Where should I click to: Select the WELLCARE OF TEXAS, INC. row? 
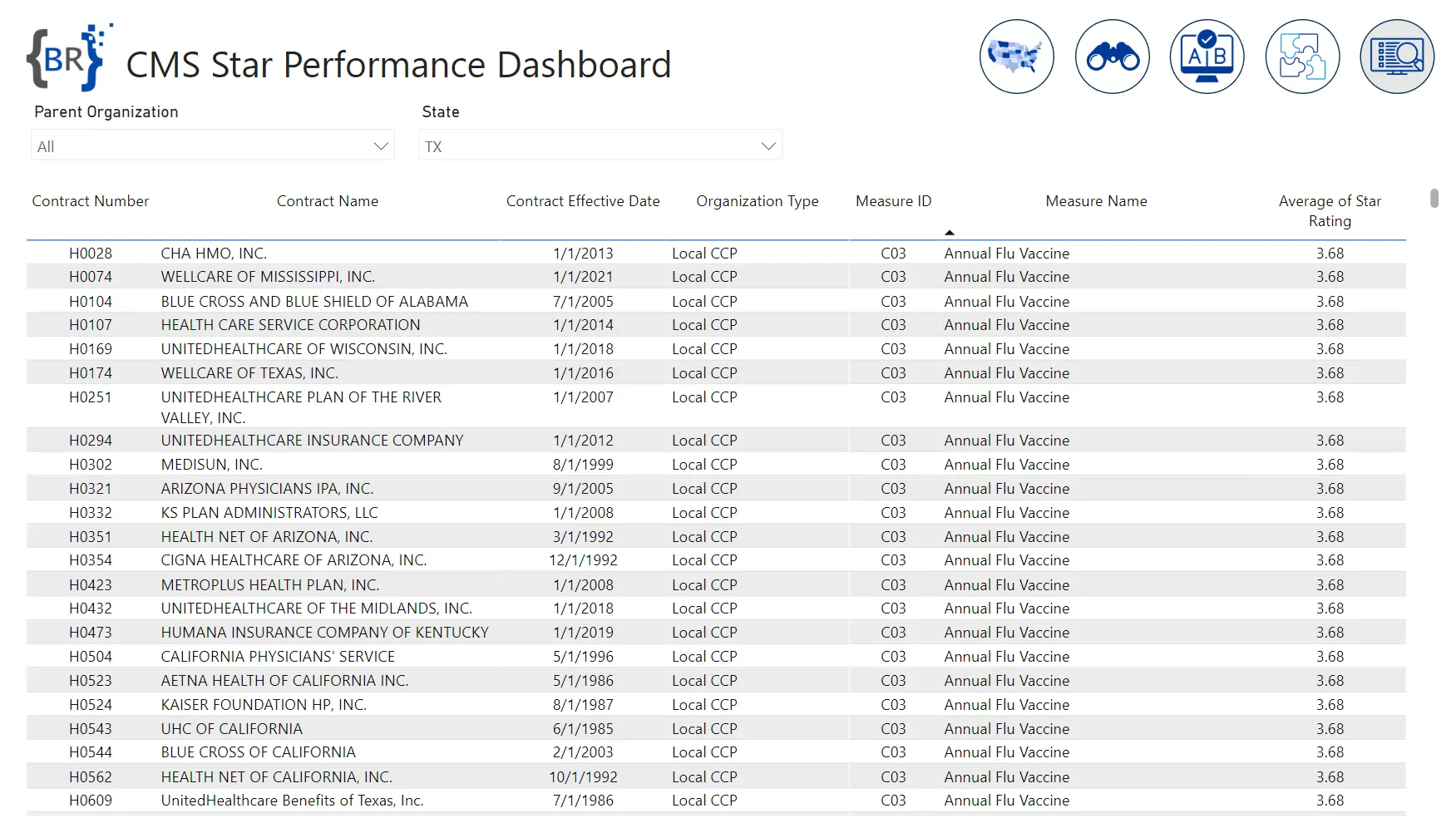pyautogui.click(x=249, y=373)
